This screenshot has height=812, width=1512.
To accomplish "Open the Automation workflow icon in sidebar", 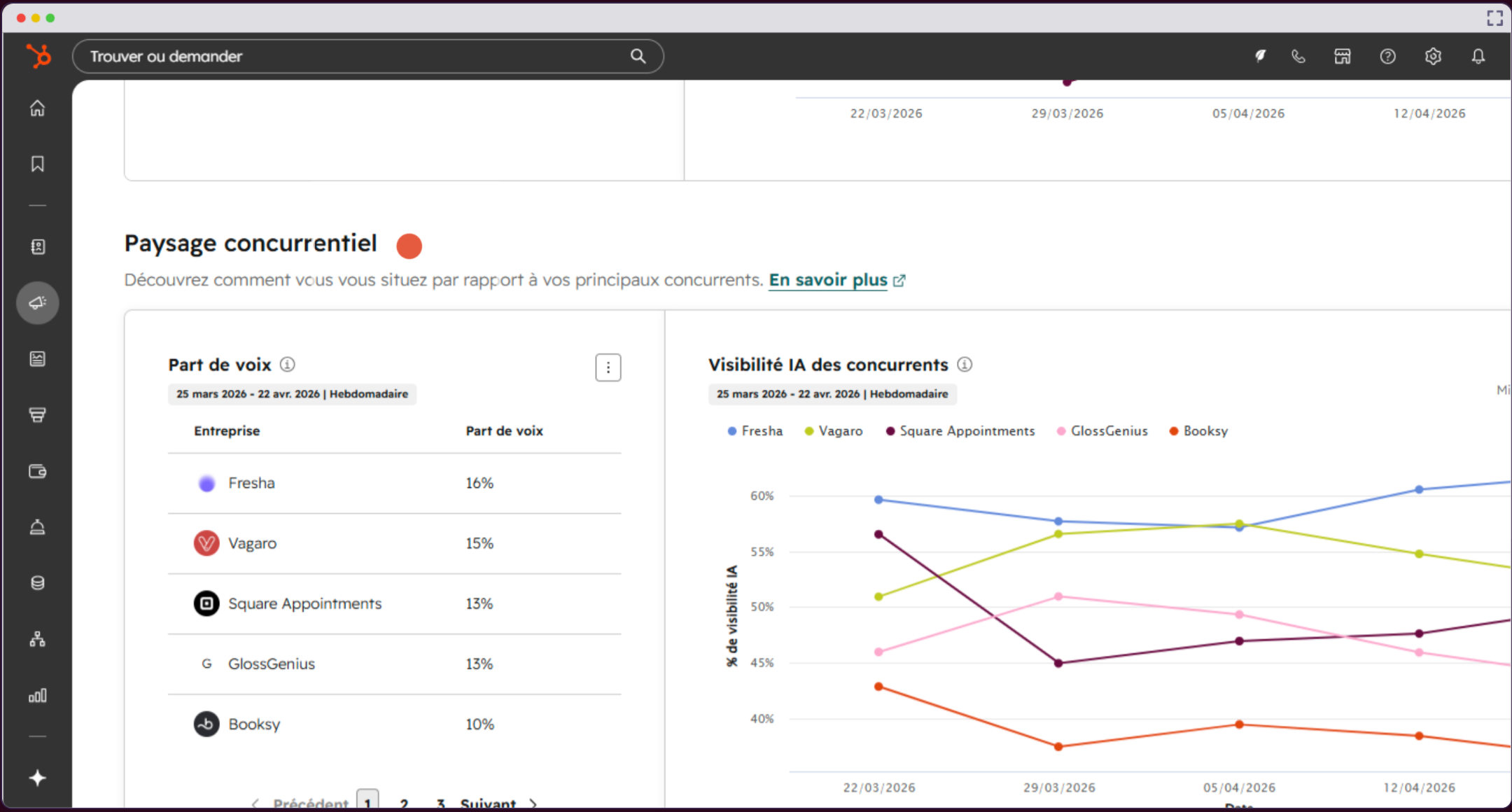I will pyautogui.click(x=38, y=639).
